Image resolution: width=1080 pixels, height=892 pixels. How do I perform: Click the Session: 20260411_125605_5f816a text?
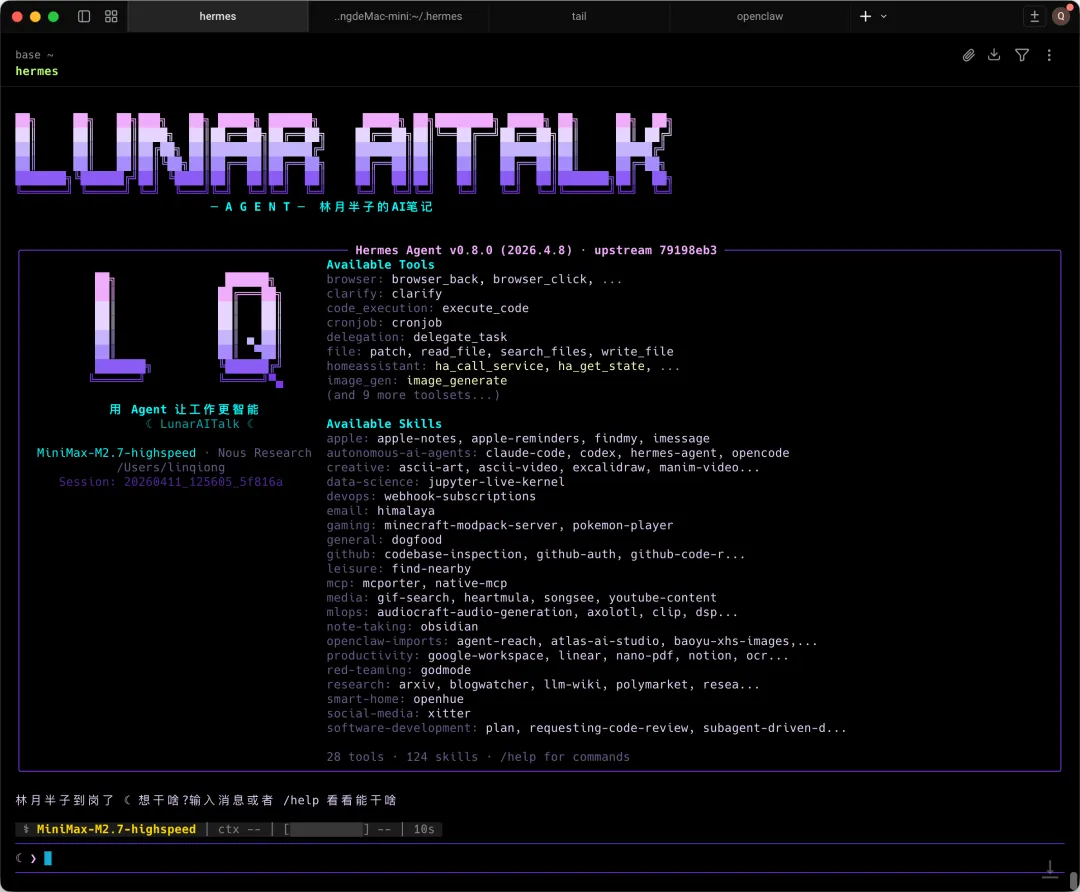[x=171, y=481]
